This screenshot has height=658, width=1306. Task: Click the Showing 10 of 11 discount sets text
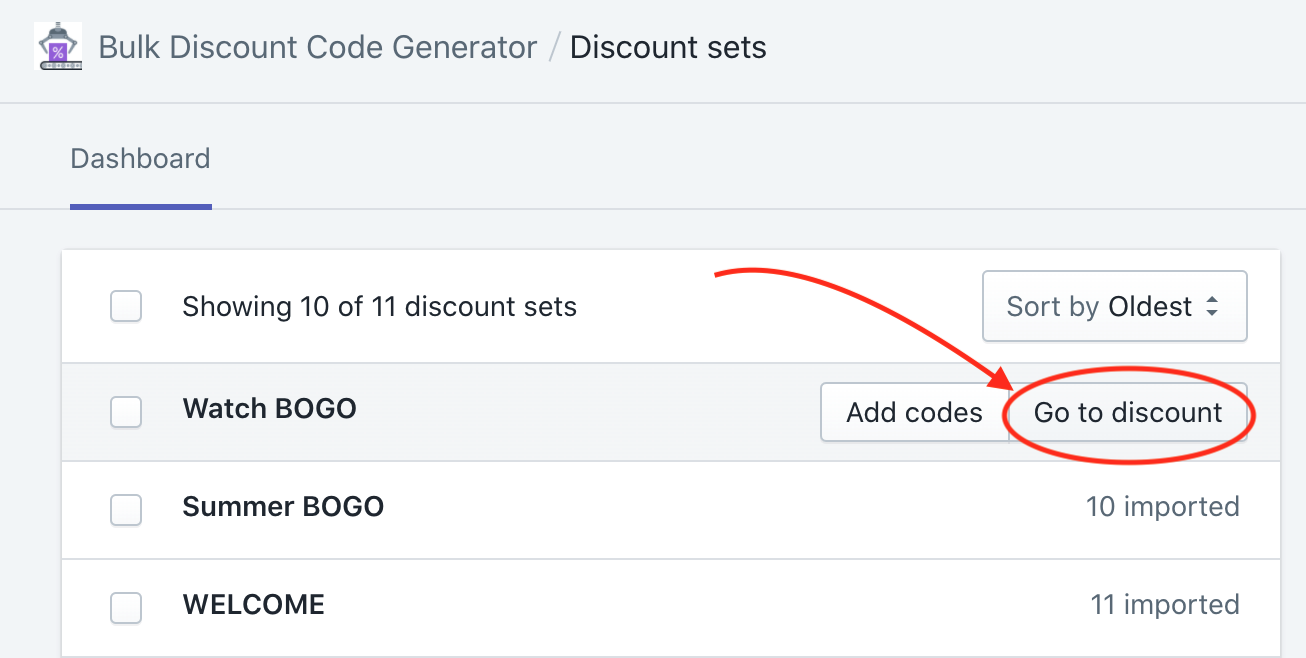[379, 307]
